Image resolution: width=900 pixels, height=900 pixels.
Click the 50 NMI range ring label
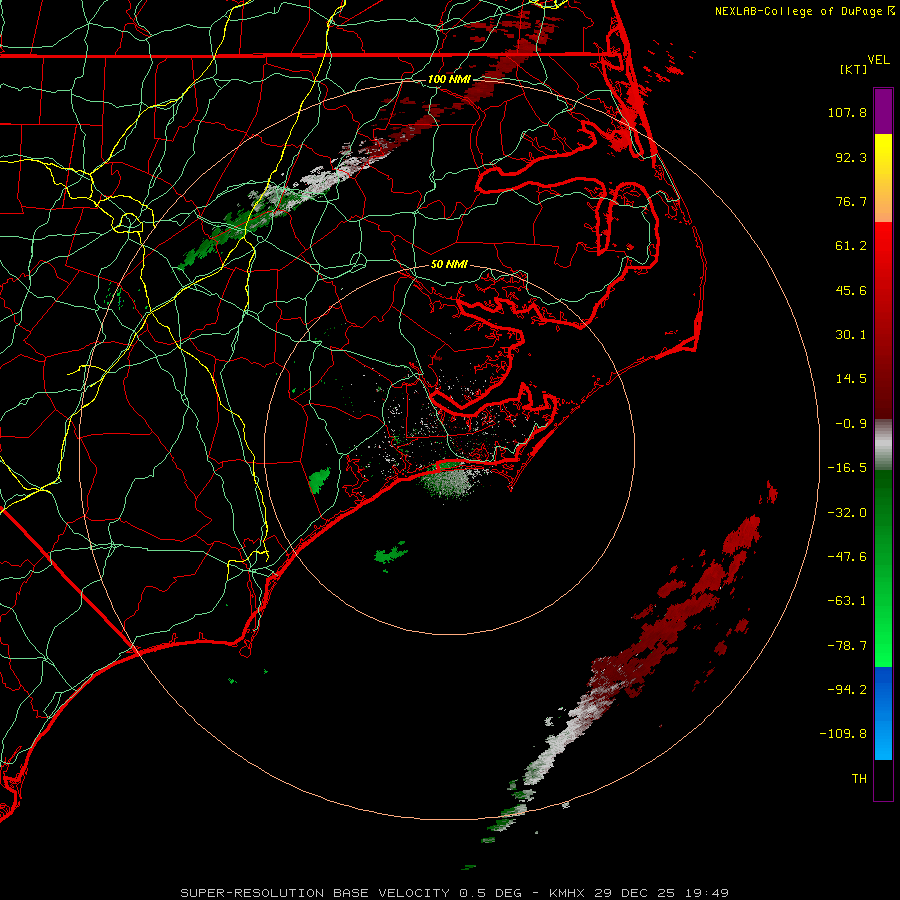pos(449,264)
